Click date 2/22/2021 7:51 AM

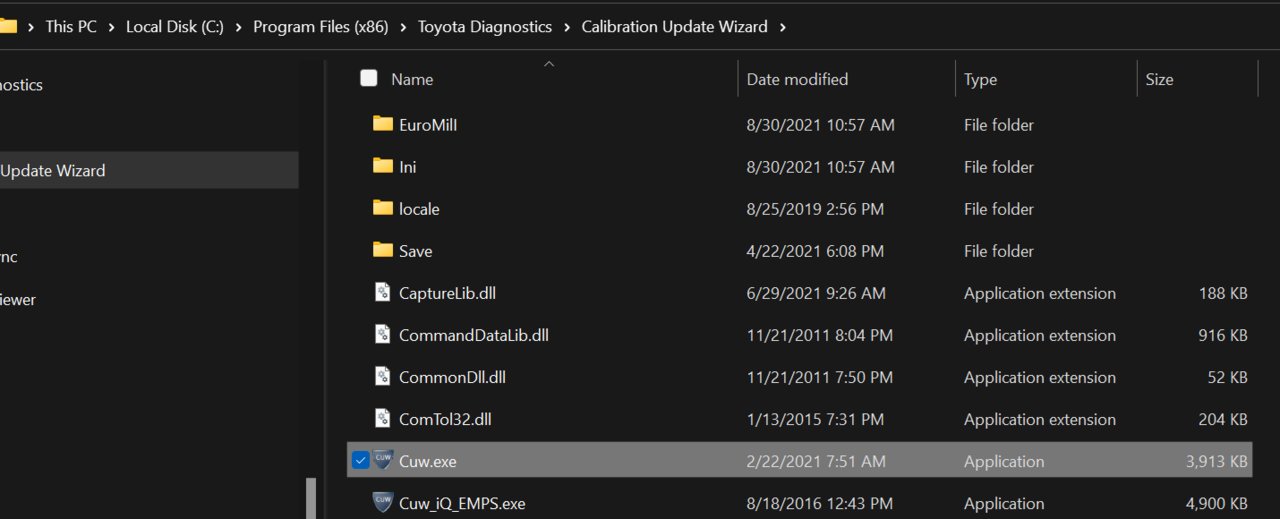tap(816, 461)
